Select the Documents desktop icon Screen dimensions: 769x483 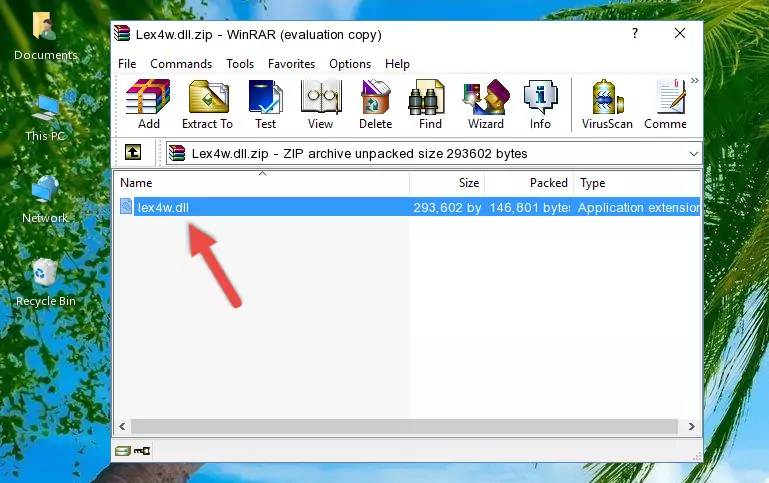tap(45, 36)
